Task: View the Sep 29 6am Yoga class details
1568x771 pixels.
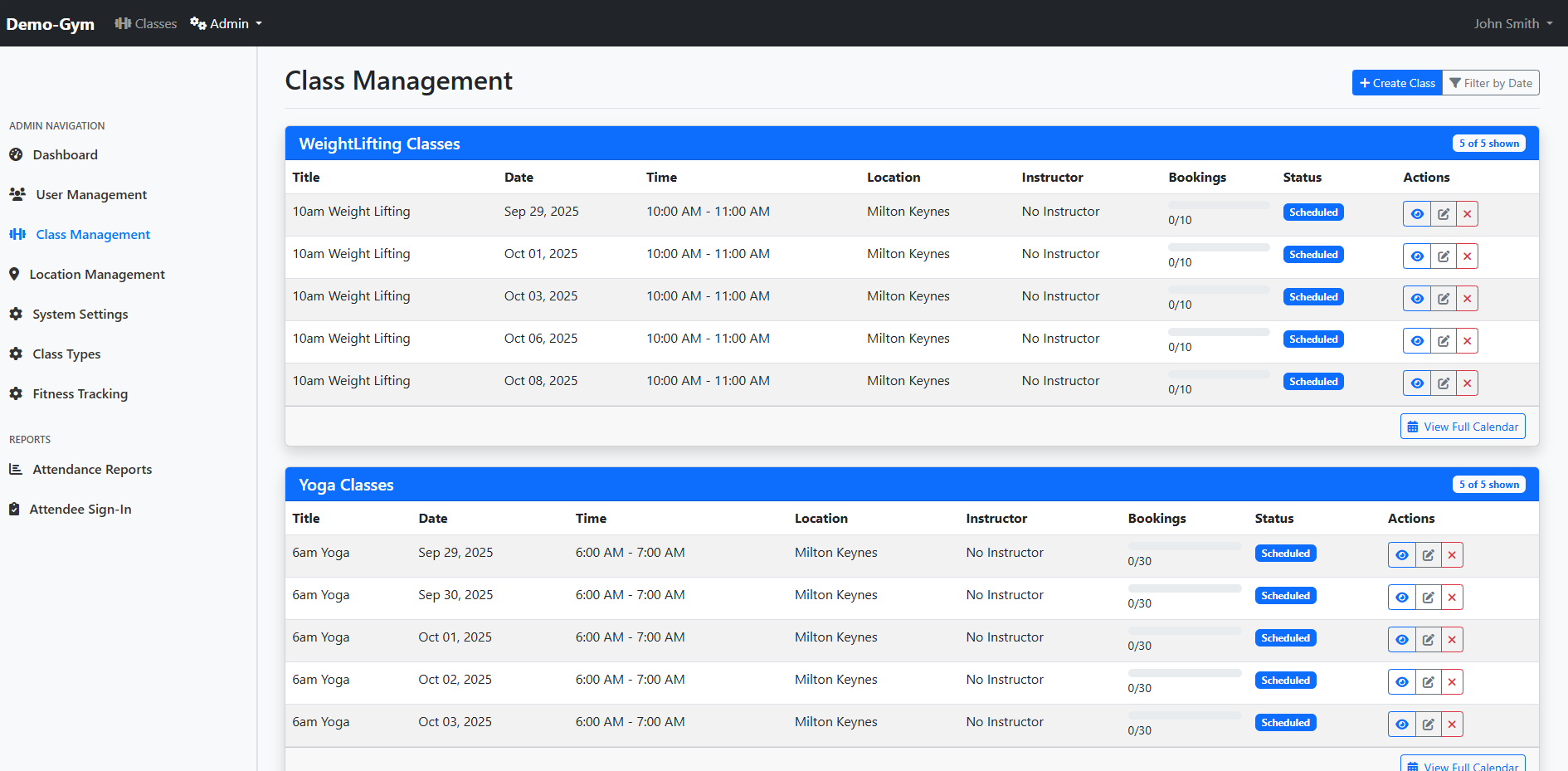Action: pyautogui.click(x=1401, y=555)
